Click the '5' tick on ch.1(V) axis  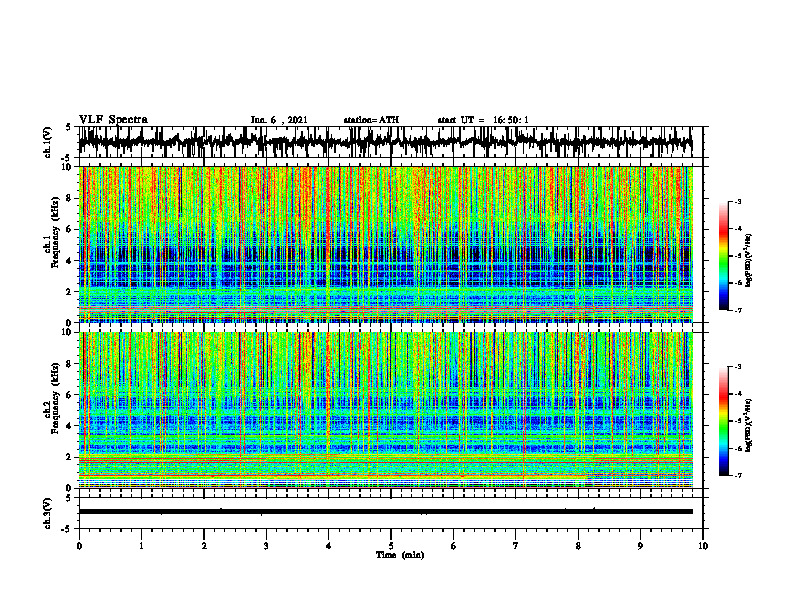click(68, 127)
